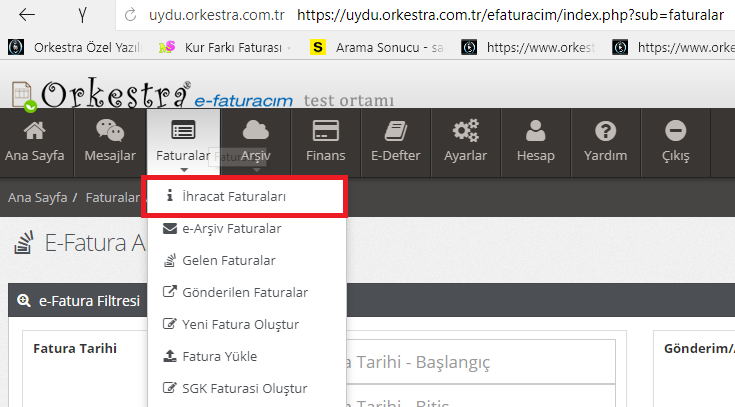Open the Yardım question mark menu

pyautogui.click(x=606, y=142)
